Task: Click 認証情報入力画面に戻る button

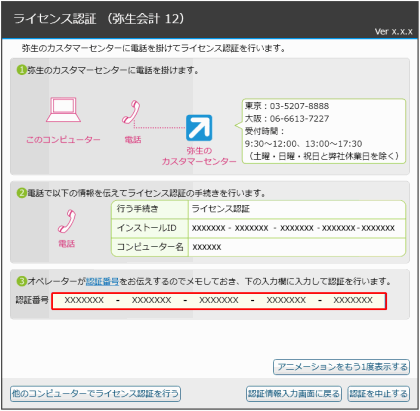Action: coord(294,394)
